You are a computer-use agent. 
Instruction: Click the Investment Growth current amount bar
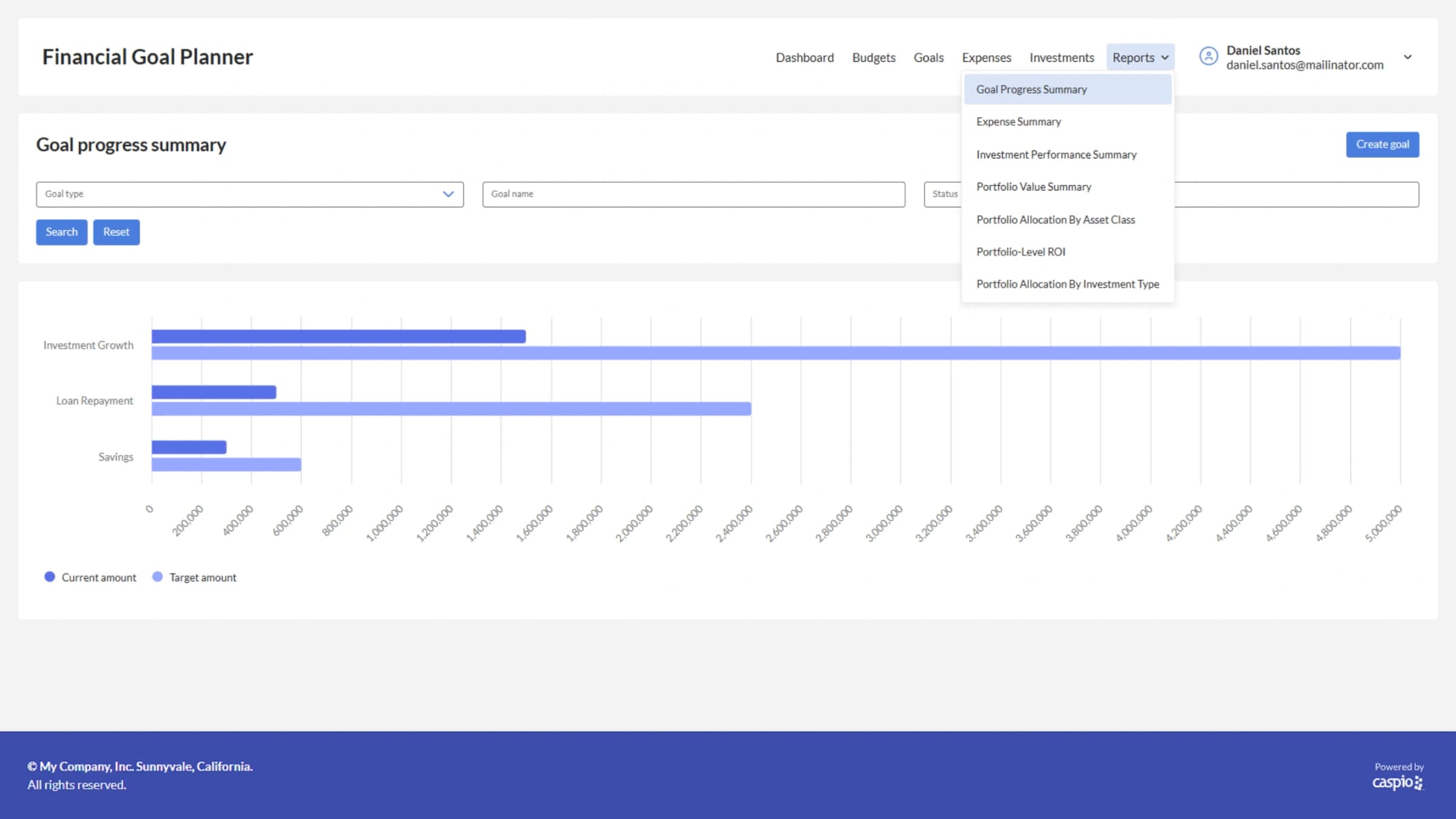(x=338, y=336)
